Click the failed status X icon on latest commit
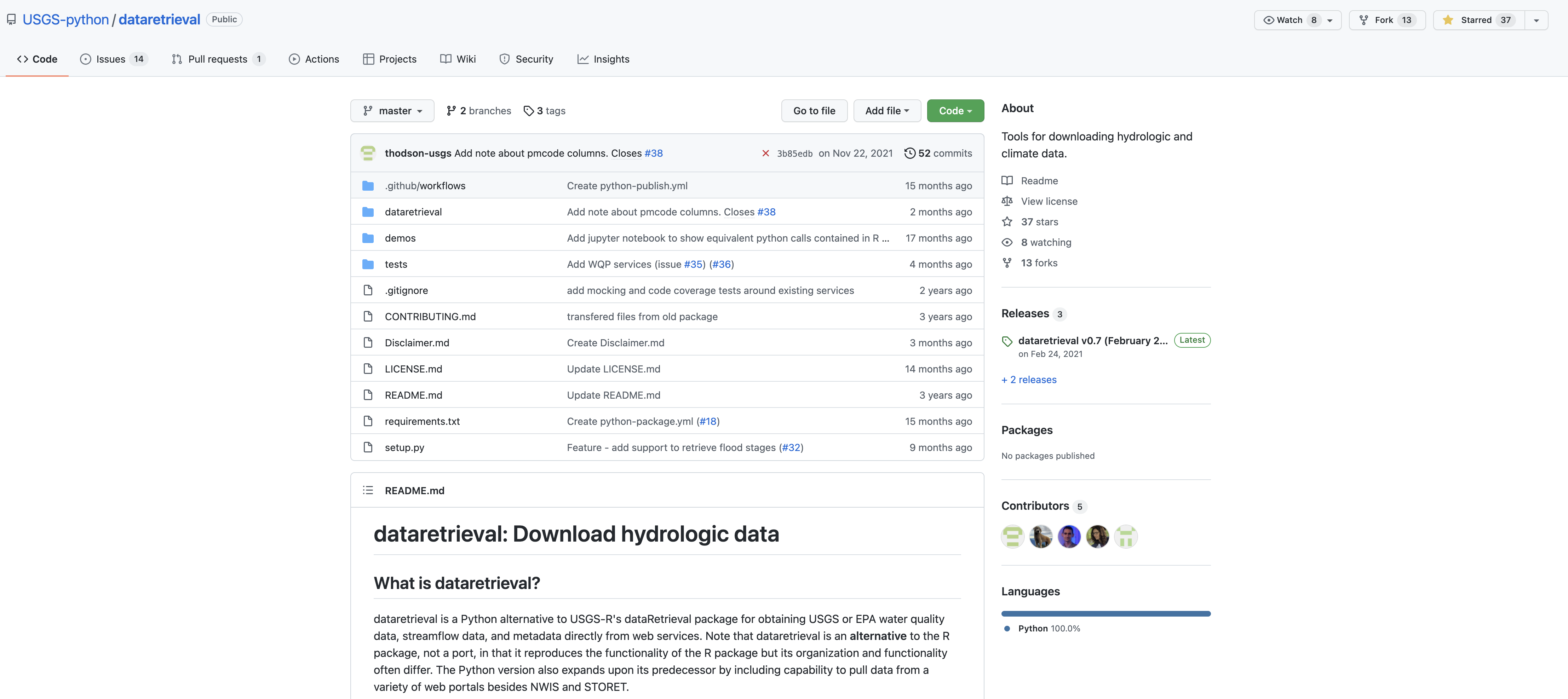 click(x=766, y=153)
